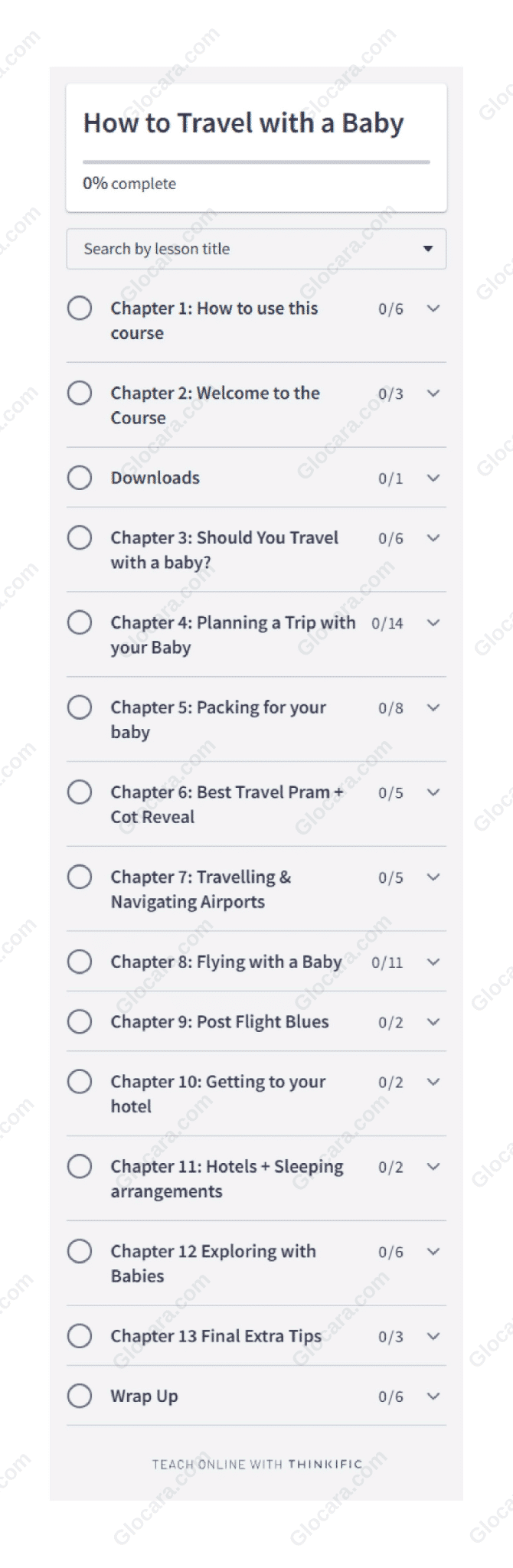The height and width of the screenshot is (1568, 513).
Task: Expand the Wrap Up section
Action: (433, 1396)
